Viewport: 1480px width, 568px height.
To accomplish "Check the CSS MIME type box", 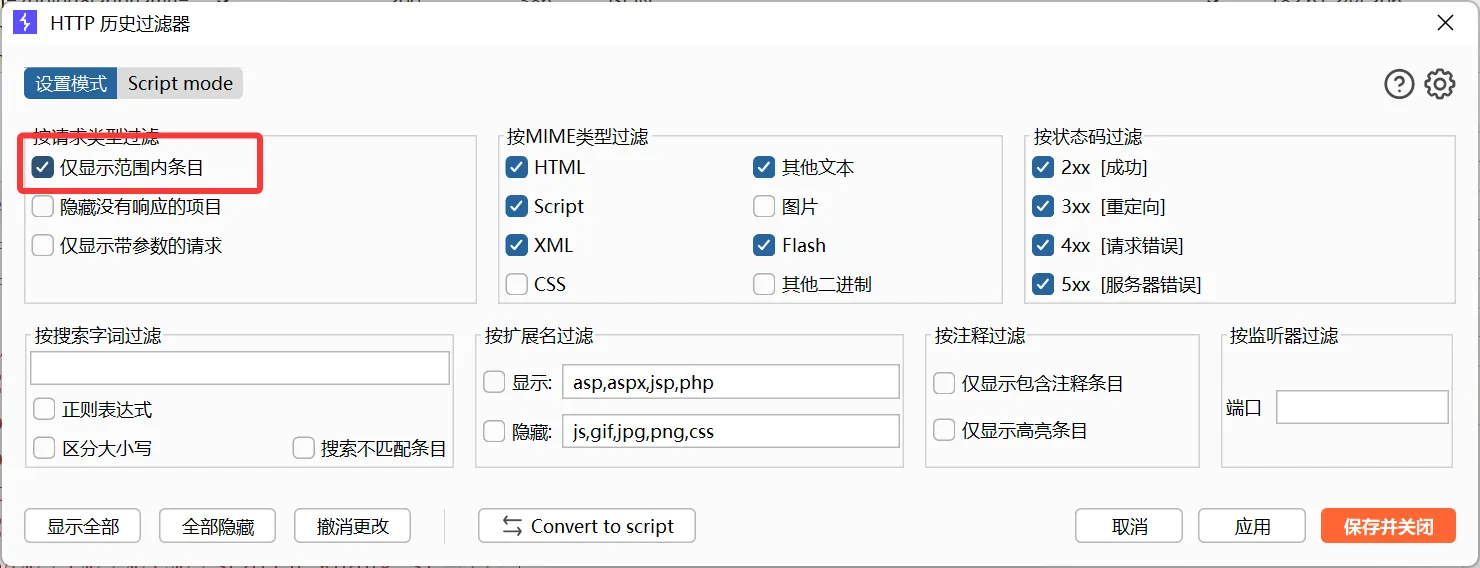I will [517, 285].
